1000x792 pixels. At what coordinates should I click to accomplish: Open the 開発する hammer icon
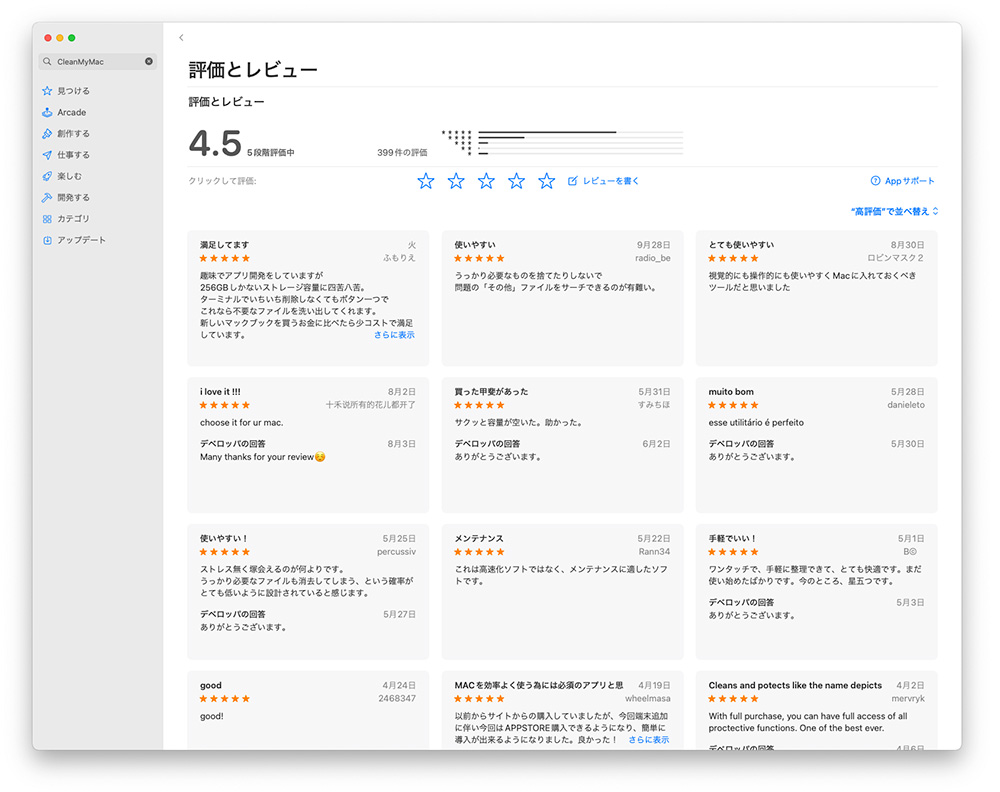coord(47,197)
